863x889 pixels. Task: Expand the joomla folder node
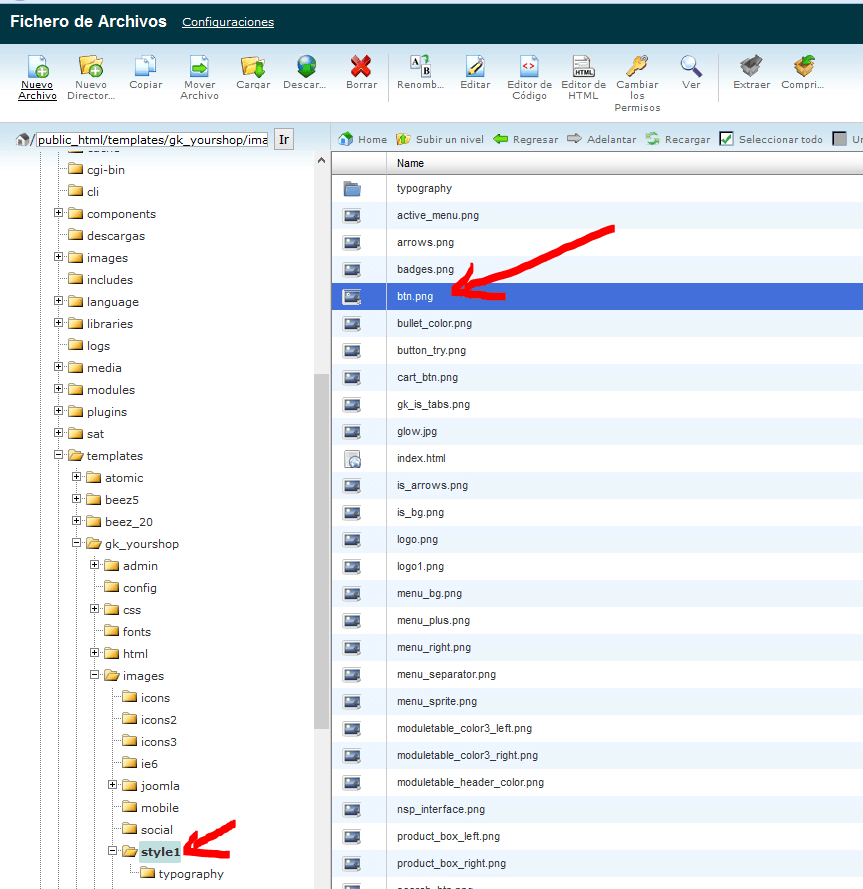coord(112,785)
